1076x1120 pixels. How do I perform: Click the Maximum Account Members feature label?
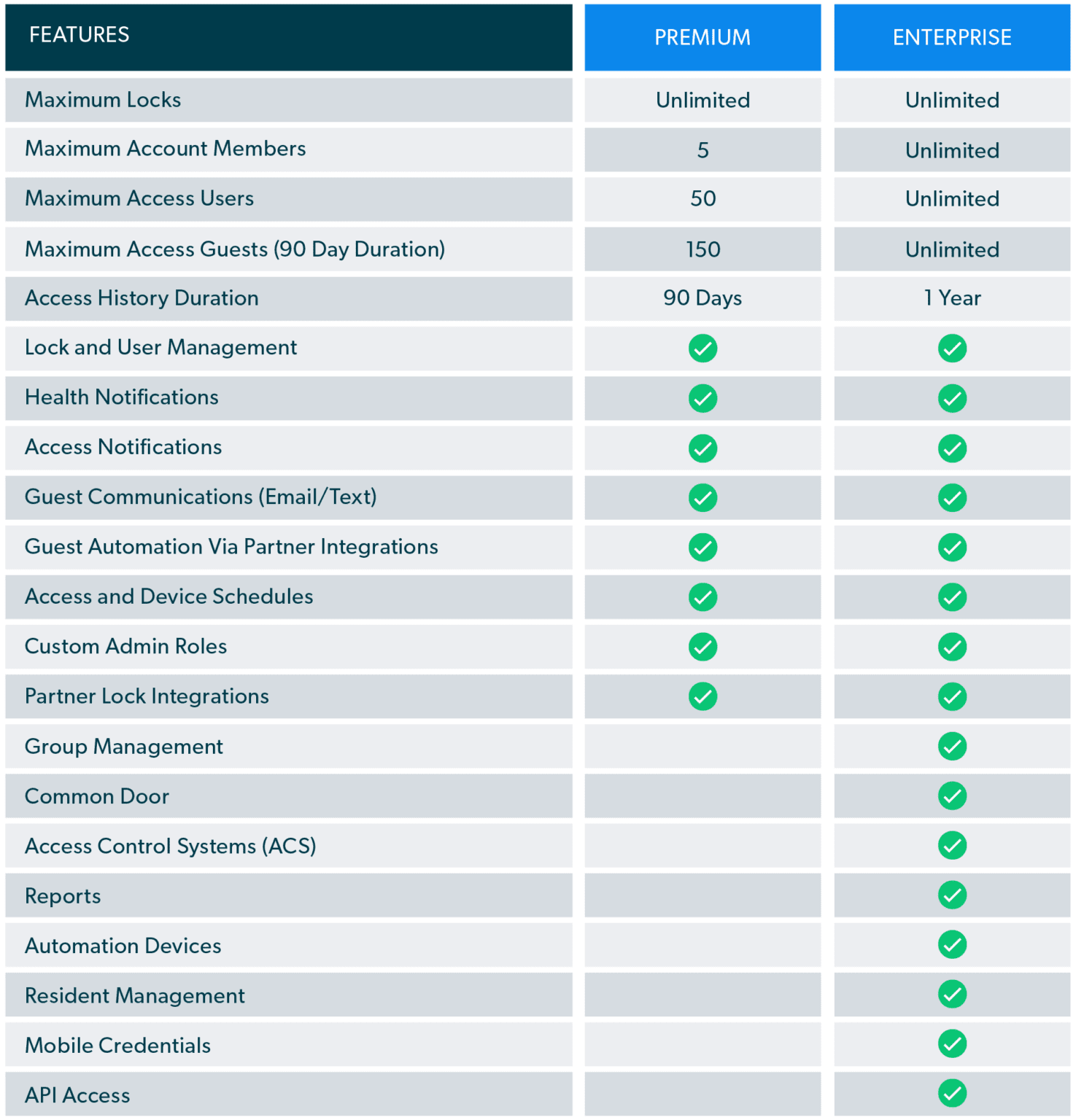point(166,149)
